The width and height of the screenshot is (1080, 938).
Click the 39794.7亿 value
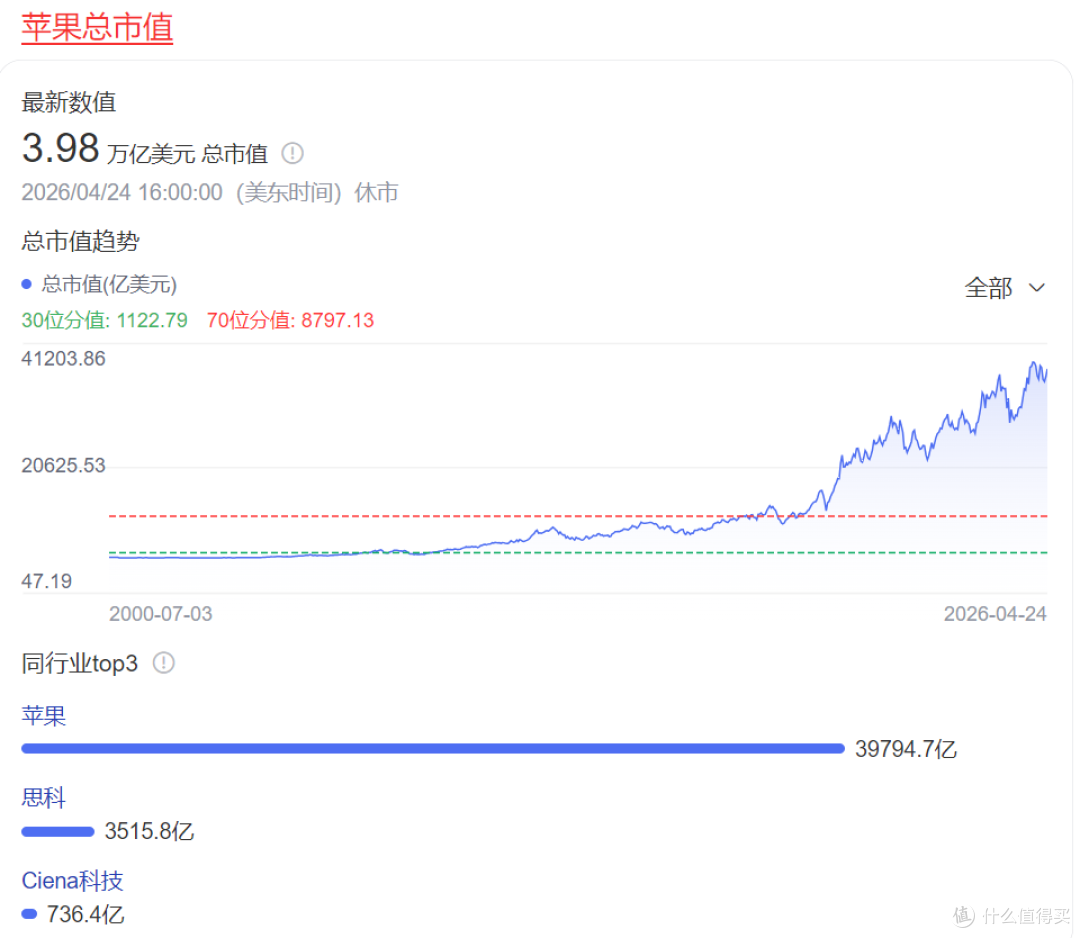tap(906, 749)
